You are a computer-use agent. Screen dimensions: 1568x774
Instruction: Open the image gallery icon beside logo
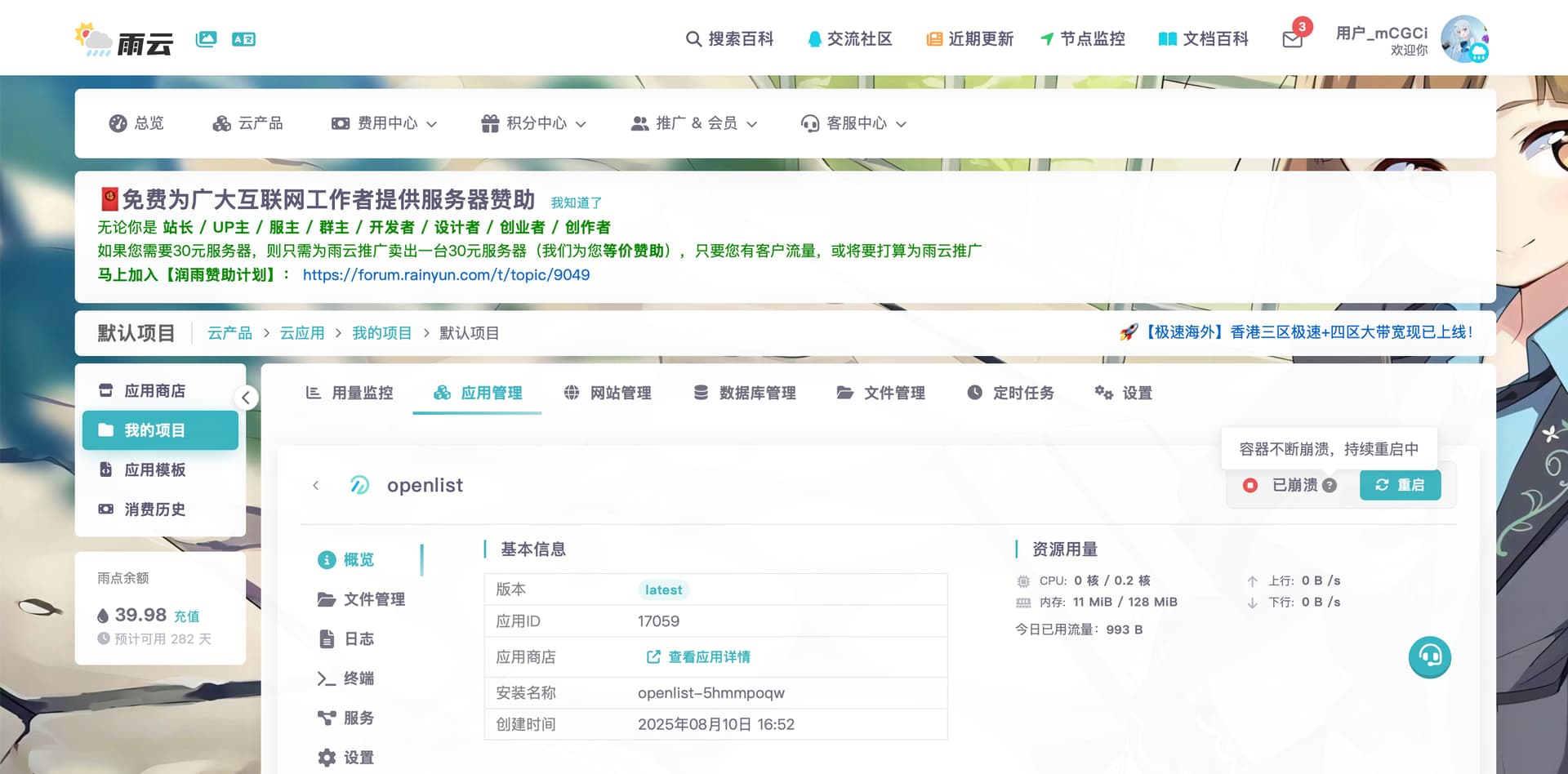click(x=206, y=39)
